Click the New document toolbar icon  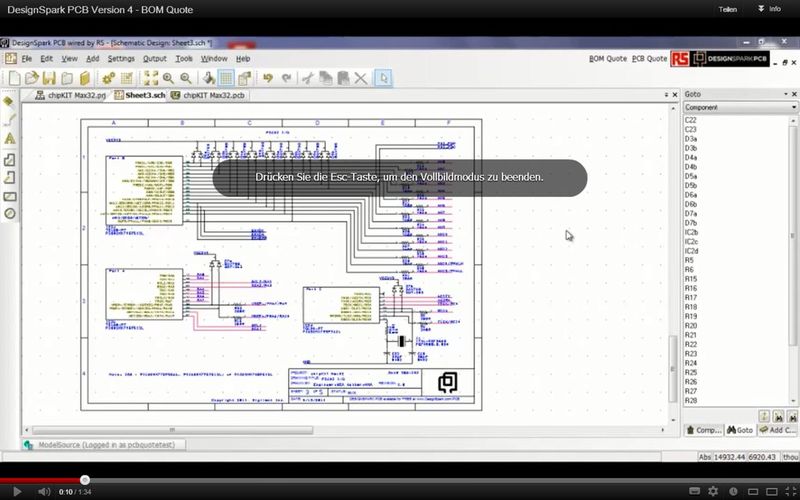pyautogui.click(x=14, y=78)
